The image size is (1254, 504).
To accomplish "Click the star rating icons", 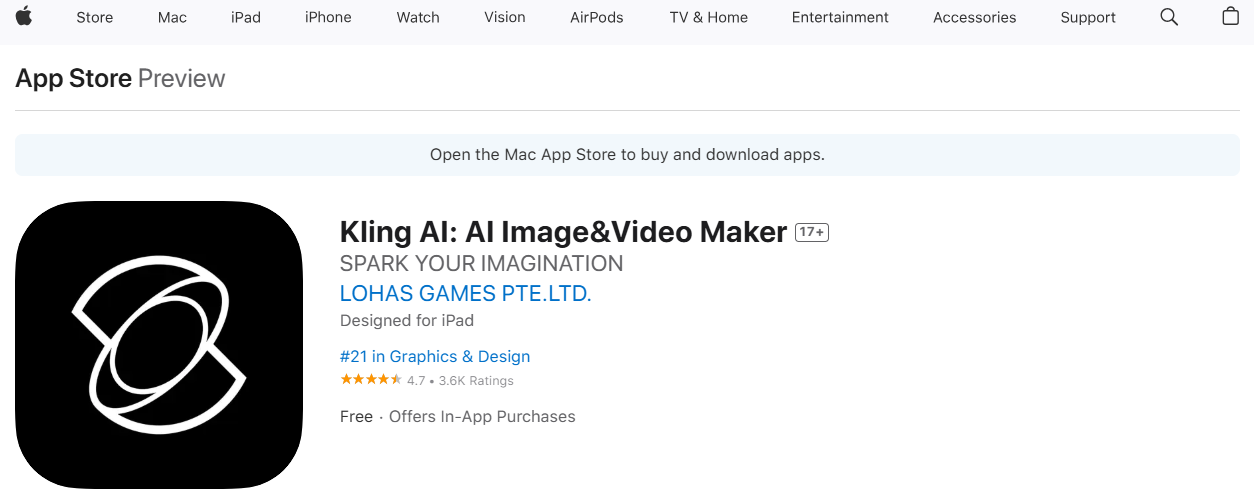I will 371,380.
